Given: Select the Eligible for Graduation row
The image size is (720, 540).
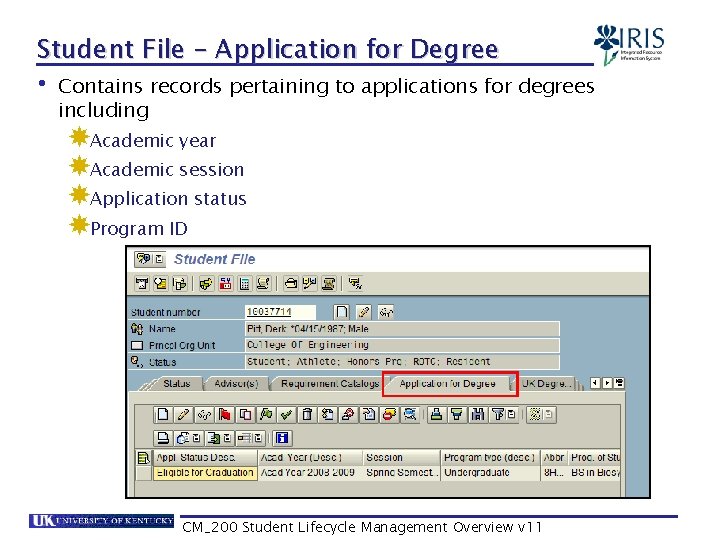Looking at the screenshot, I should pyautogui.click(x=143, y=473).
